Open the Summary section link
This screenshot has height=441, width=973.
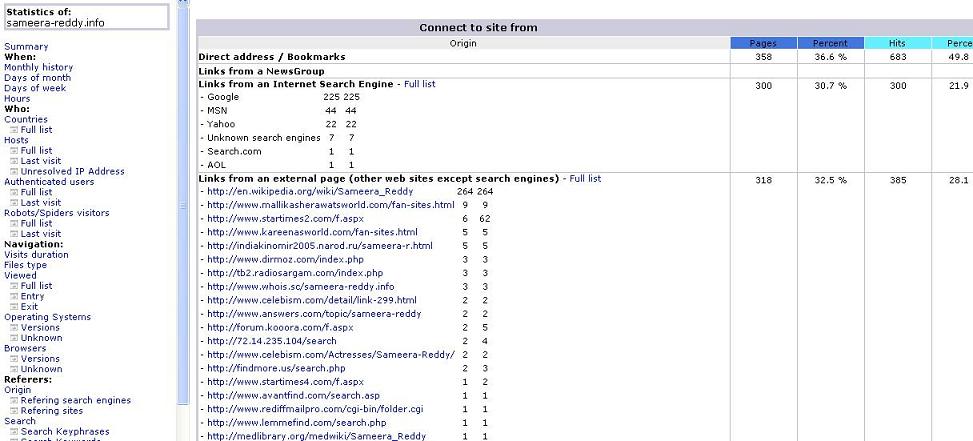(26, 47)
